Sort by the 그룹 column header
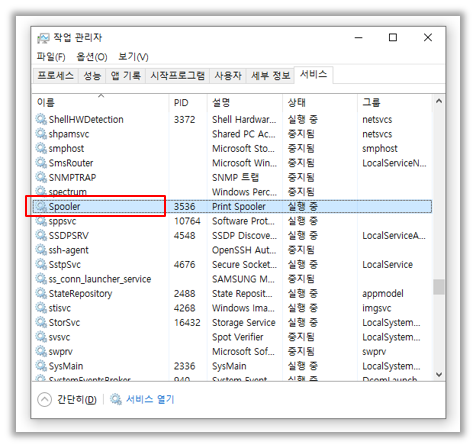 pyautogui.click(x=395, y=102)
